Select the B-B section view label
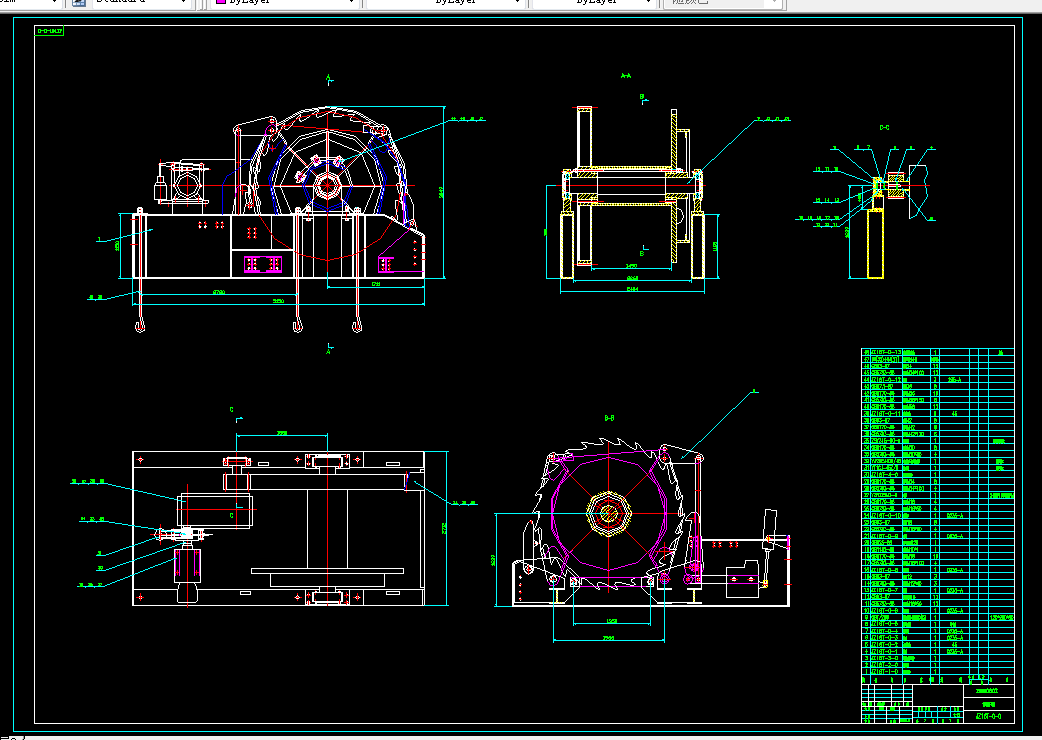This screenshot has height=740, width=1042. [x=609, y=418]
